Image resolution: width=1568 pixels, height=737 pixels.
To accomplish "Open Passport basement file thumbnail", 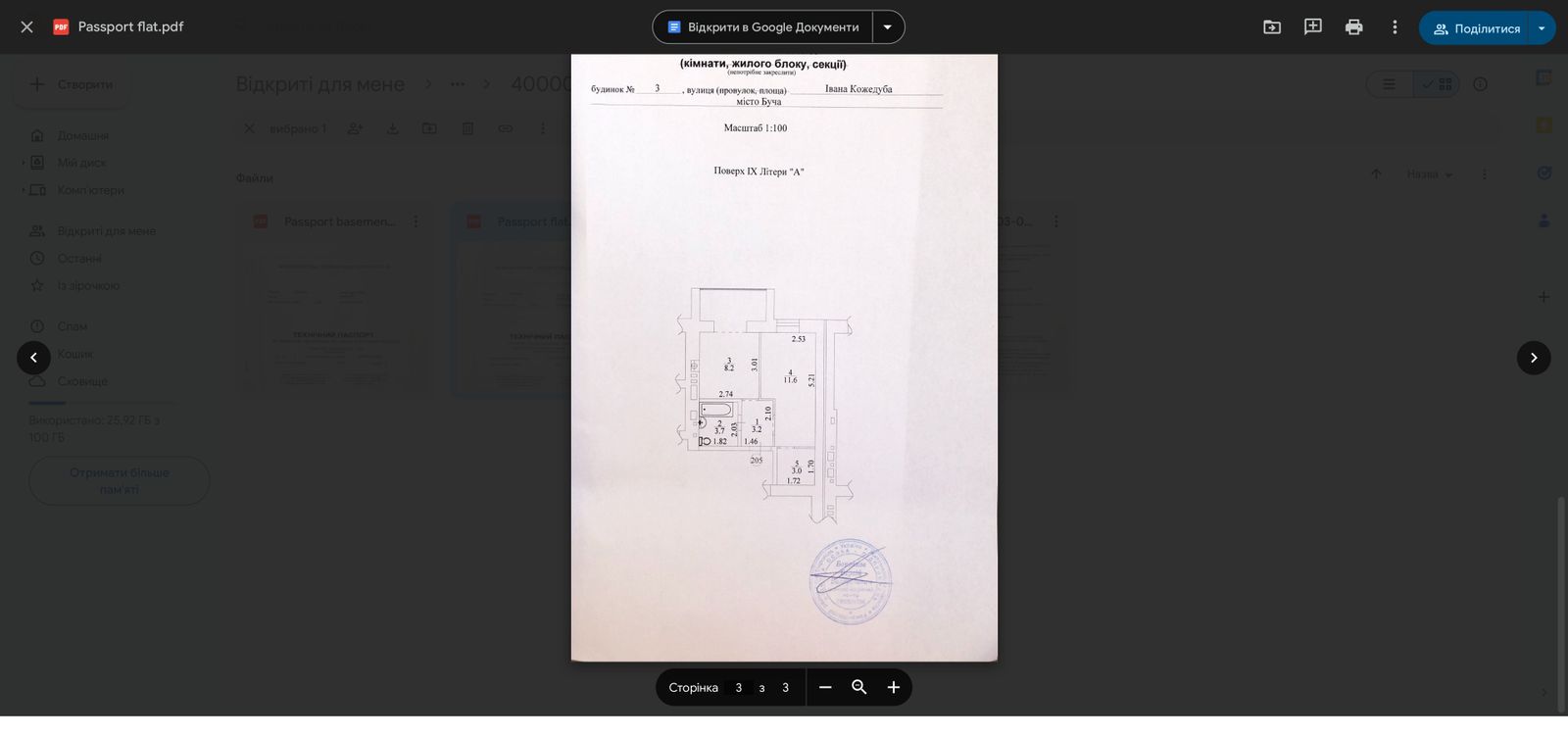I will [337, 319].
